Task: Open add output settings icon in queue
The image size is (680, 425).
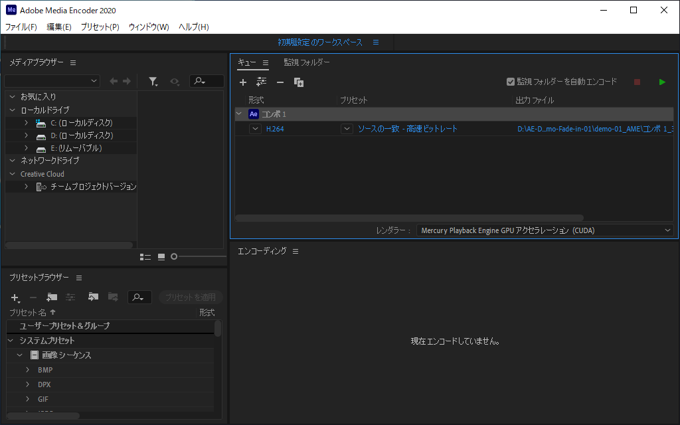Action: pyautogui.click(x=261, y=82)
